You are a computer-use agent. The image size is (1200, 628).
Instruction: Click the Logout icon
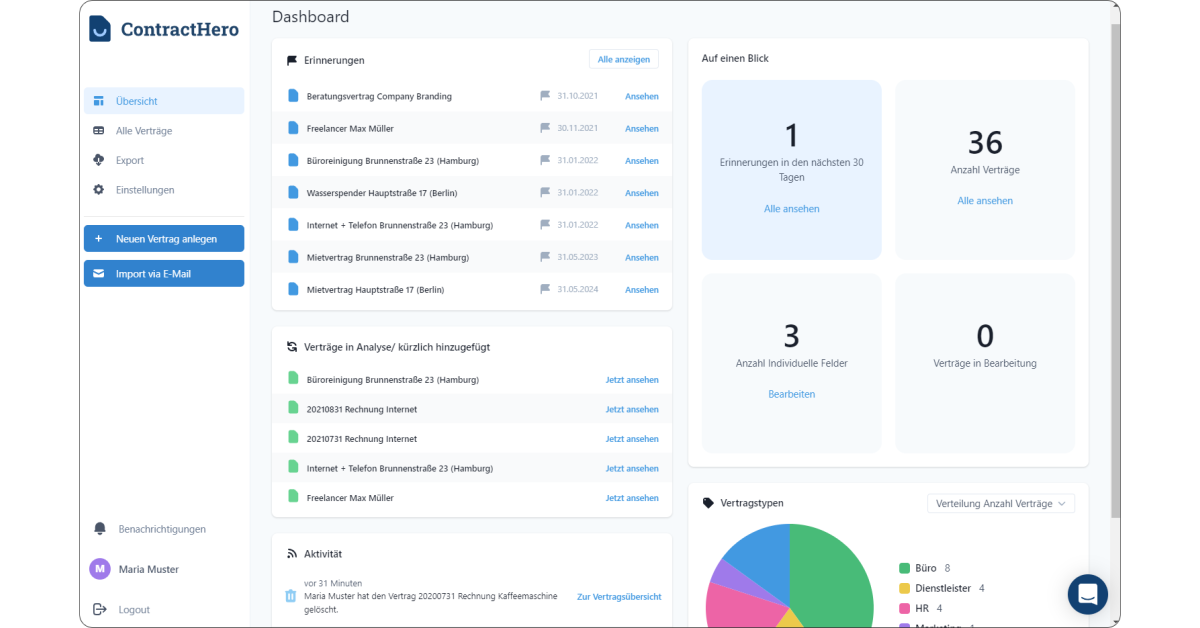(99, 609)
